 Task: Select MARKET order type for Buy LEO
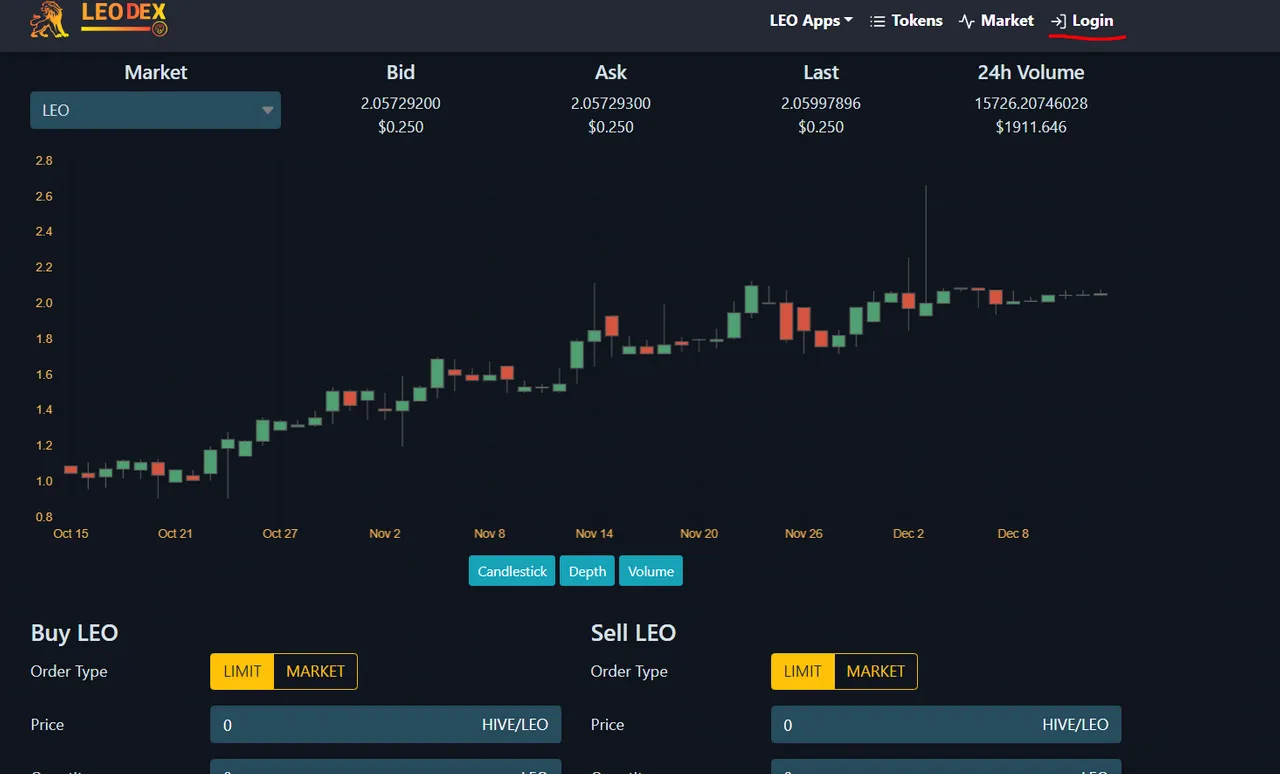tap(315, 671)
